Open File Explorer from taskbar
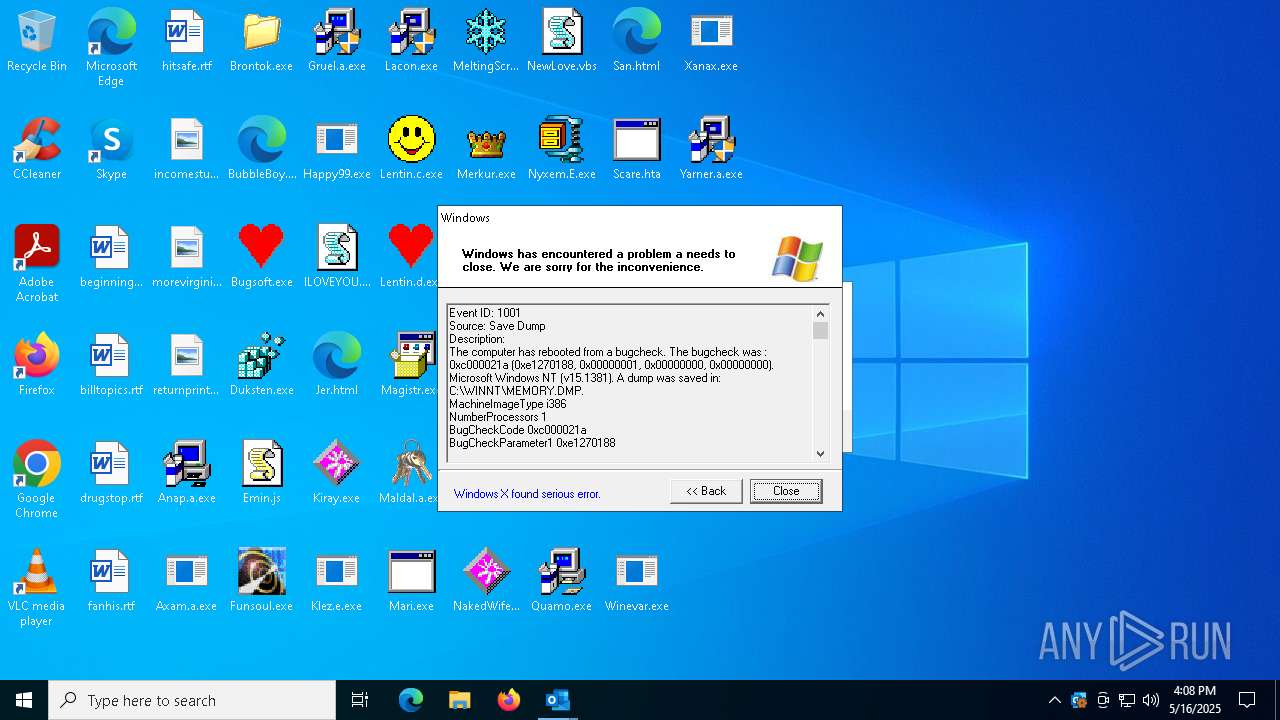This screenshot has height=720, width=1280. click(459, 700)
